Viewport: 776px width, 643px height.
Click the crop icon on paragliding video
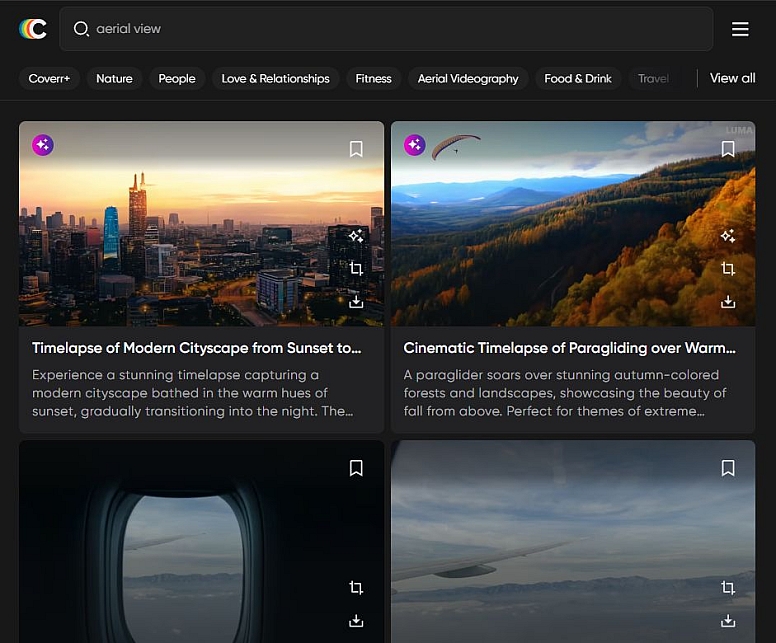pos(728,269)
